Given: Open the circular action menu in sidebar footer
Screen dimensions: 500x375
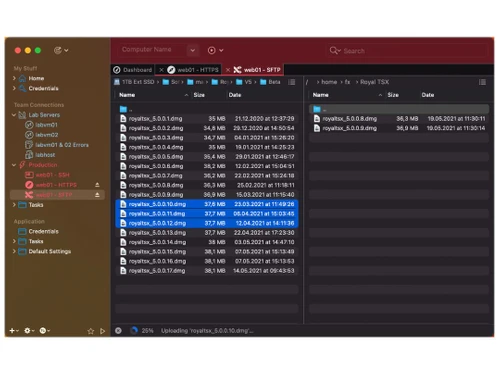Looking at the screenshot, I should pyautogui.click(x=44, y=331).
